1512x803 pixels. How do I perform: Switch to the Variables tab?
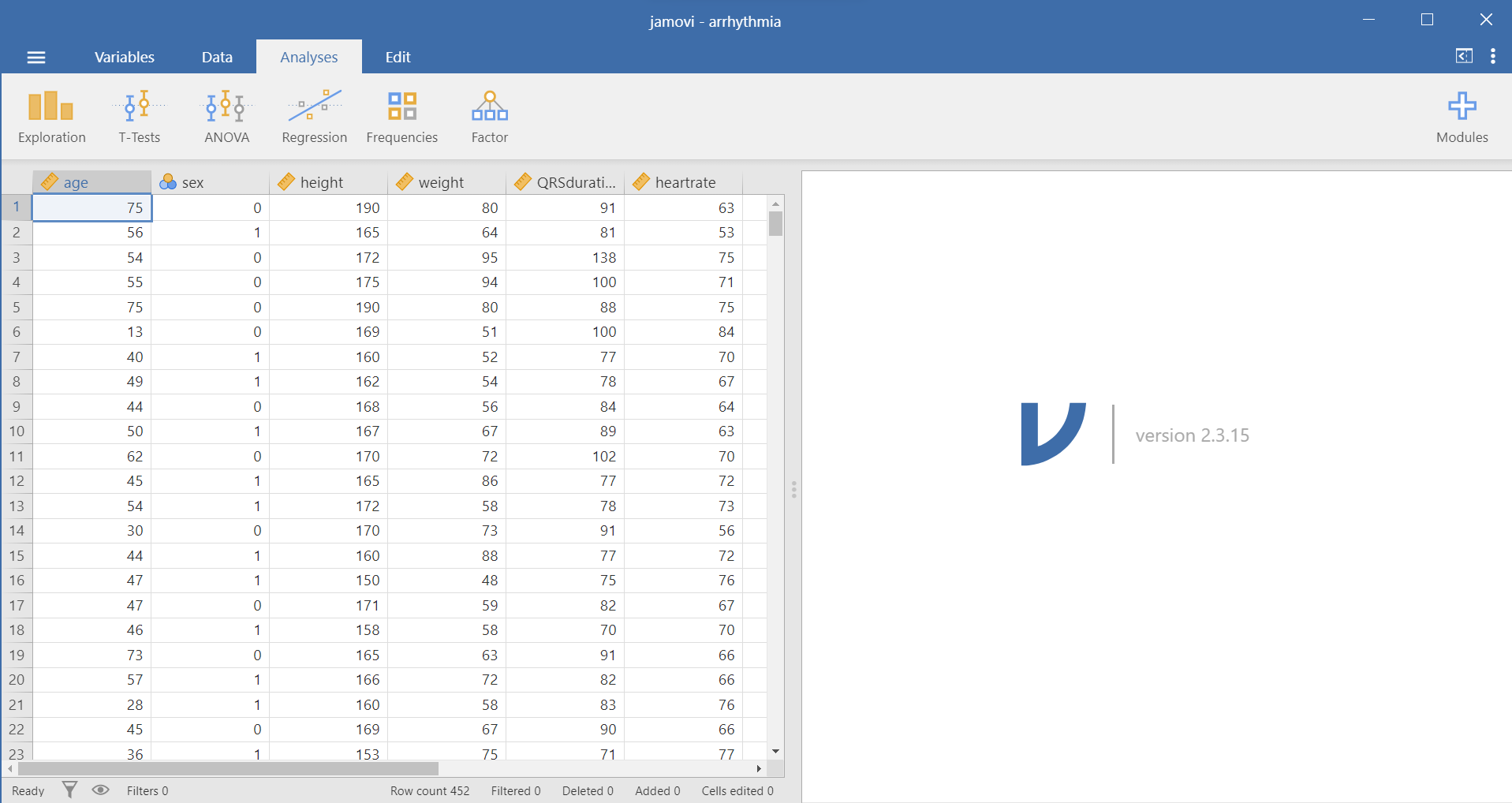click(x=125, y=57)
